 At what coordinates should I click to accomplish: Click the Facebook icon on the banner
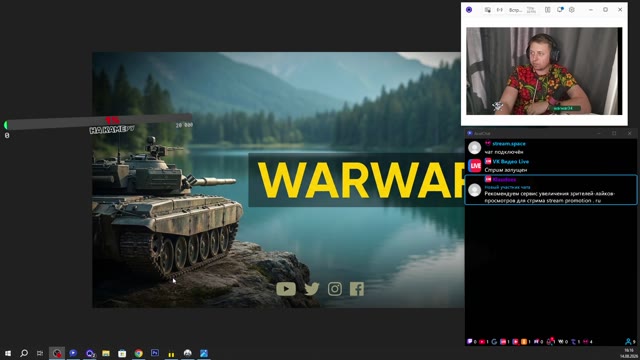[x=357, y=289]
